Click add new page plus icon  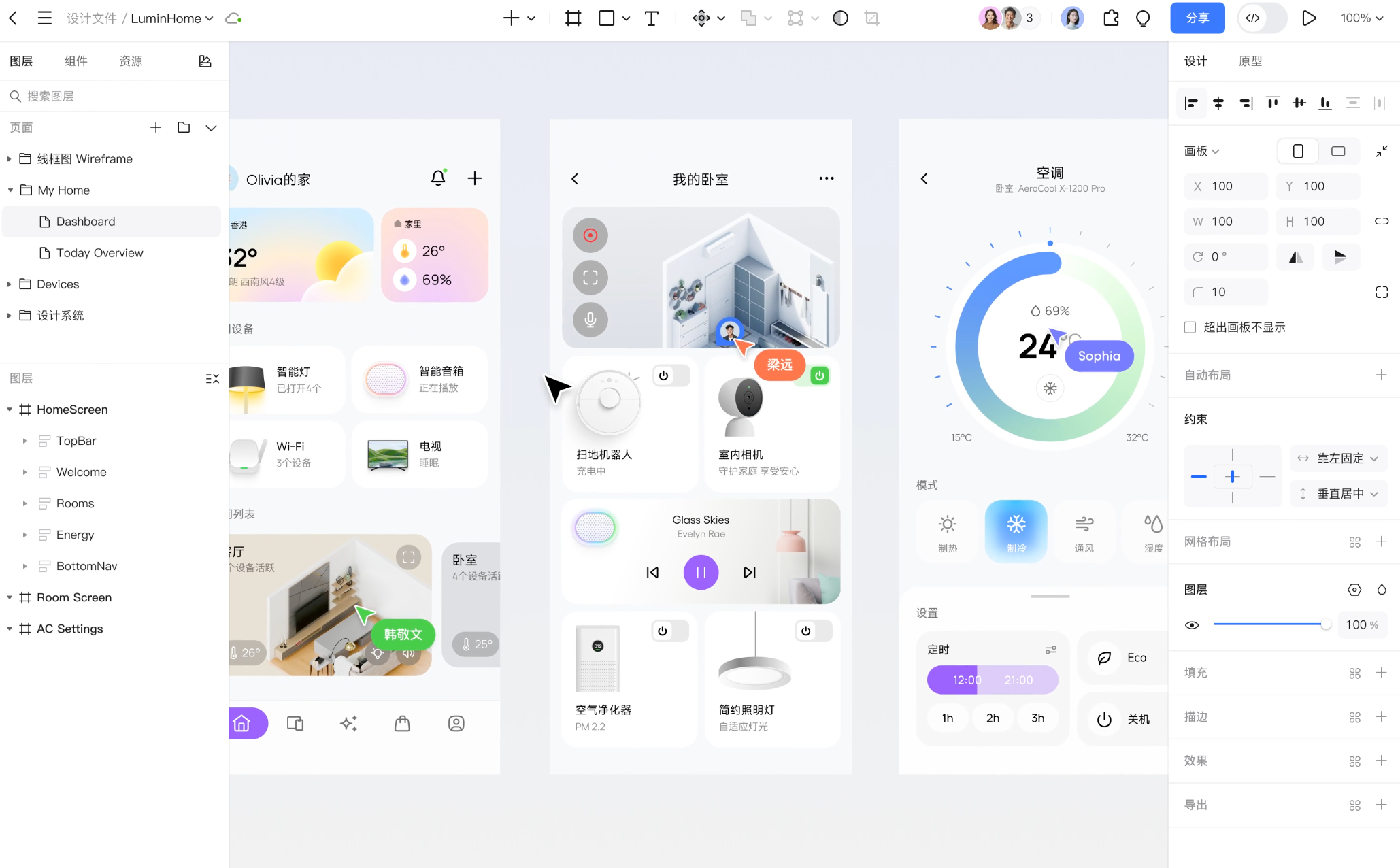click(x=156, y=127)
